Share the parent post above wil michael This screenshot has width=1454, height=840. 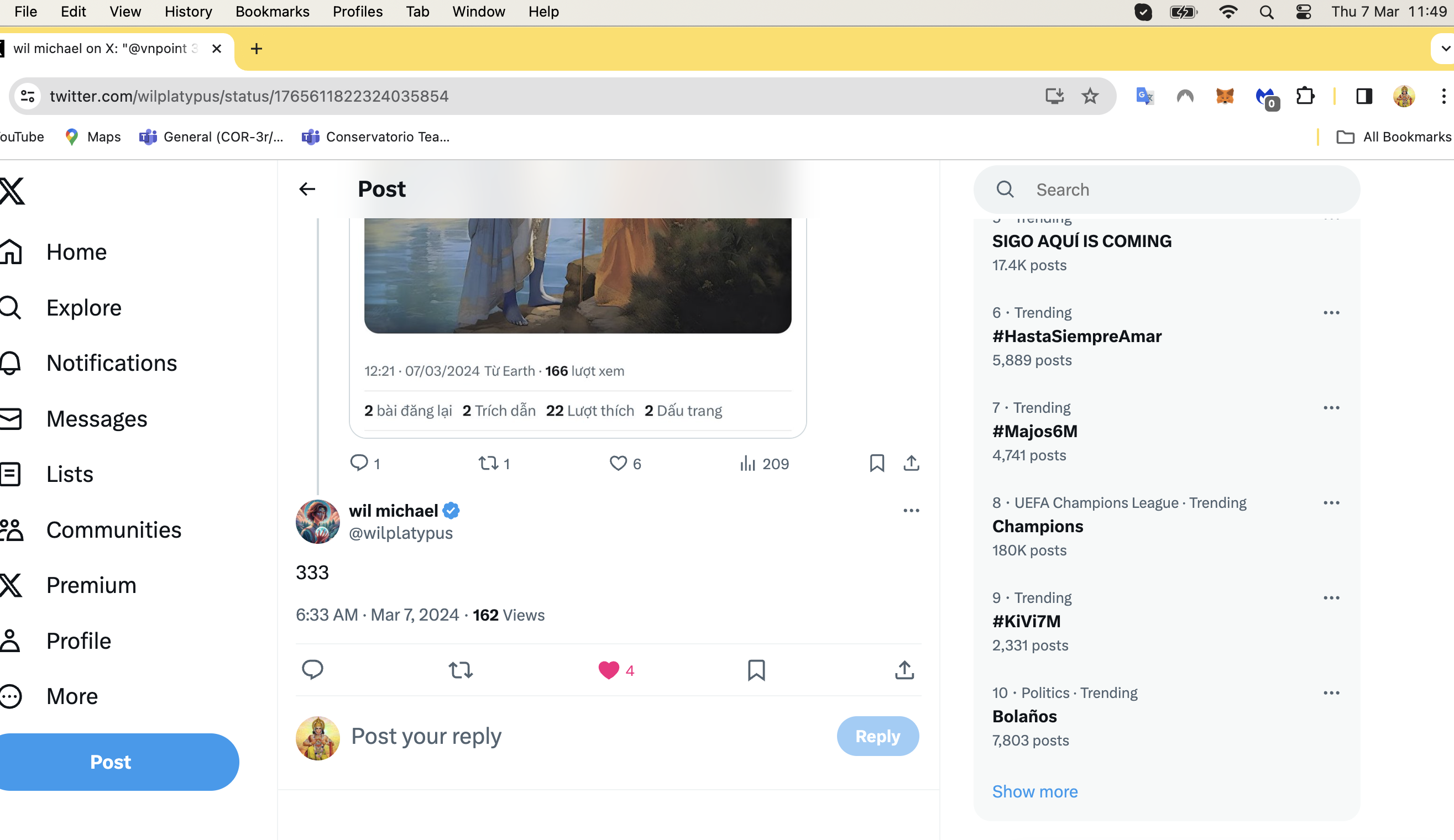click(x=911, y=463)
